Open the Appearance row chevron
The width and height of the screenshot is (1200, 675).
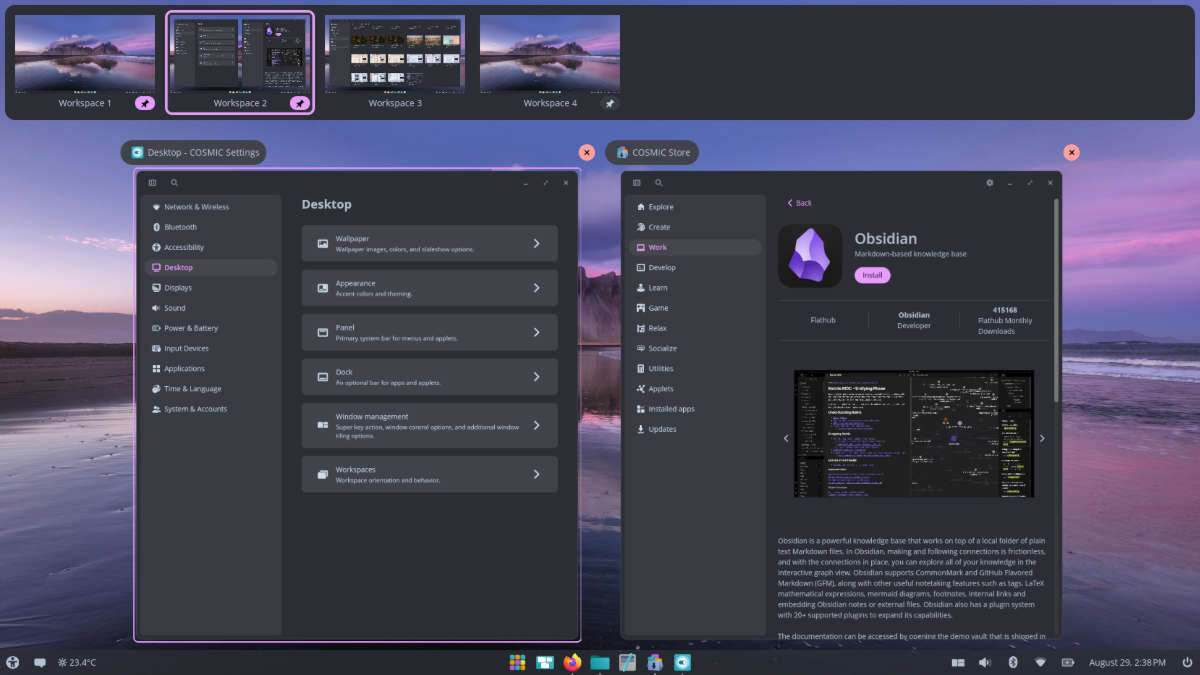(537, 288)
